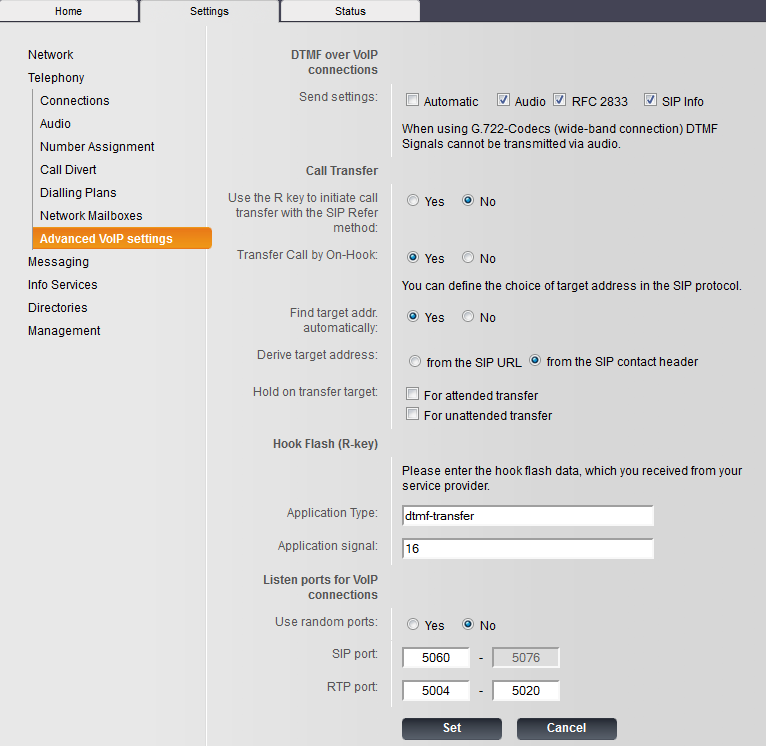The height and width of the screenshot is (746, 766).
Task: Select Yes for R key SIP Refer transfer
Action: (413, 200)
